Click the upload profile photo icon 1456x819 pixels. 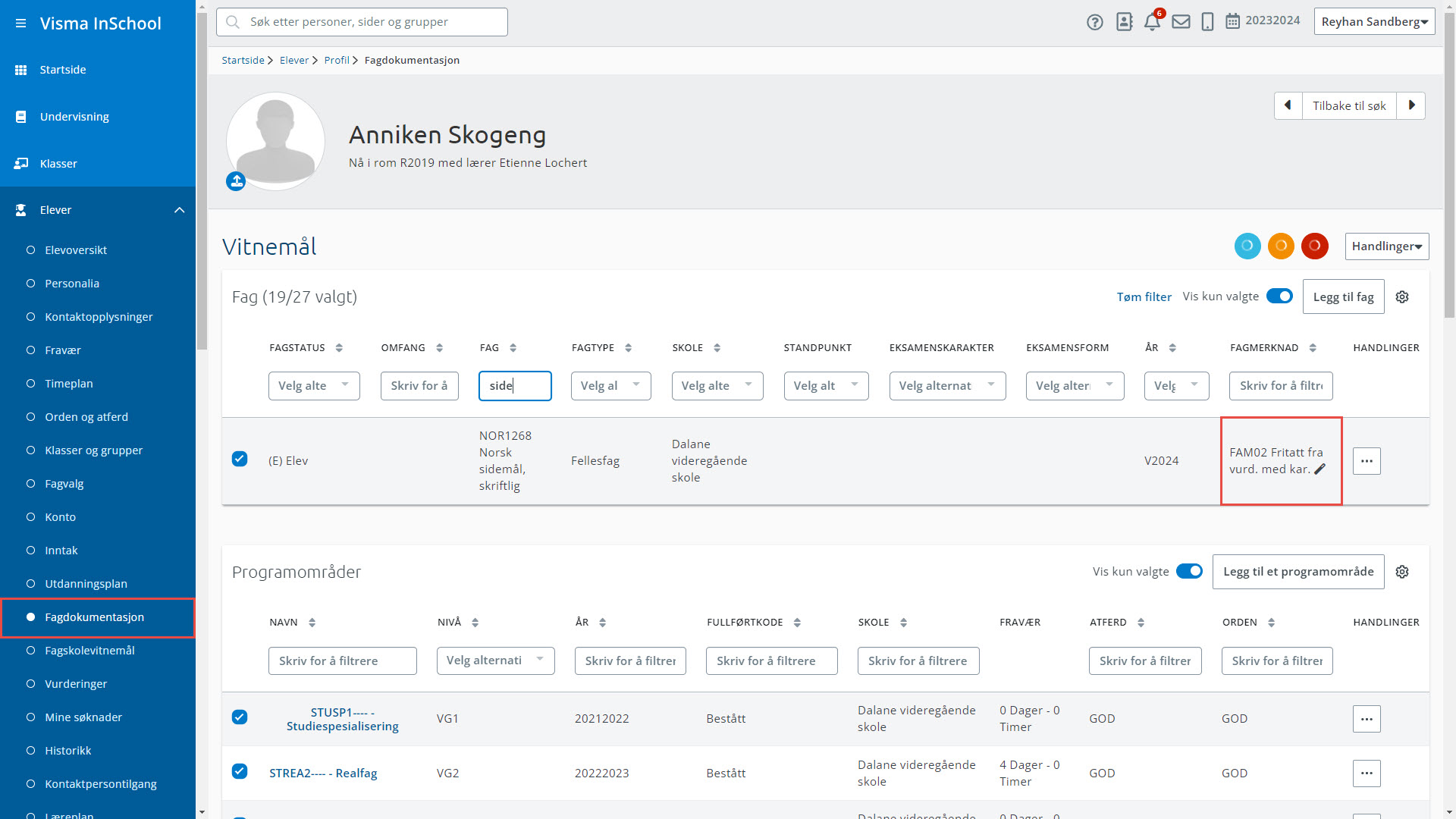[236, 181]
